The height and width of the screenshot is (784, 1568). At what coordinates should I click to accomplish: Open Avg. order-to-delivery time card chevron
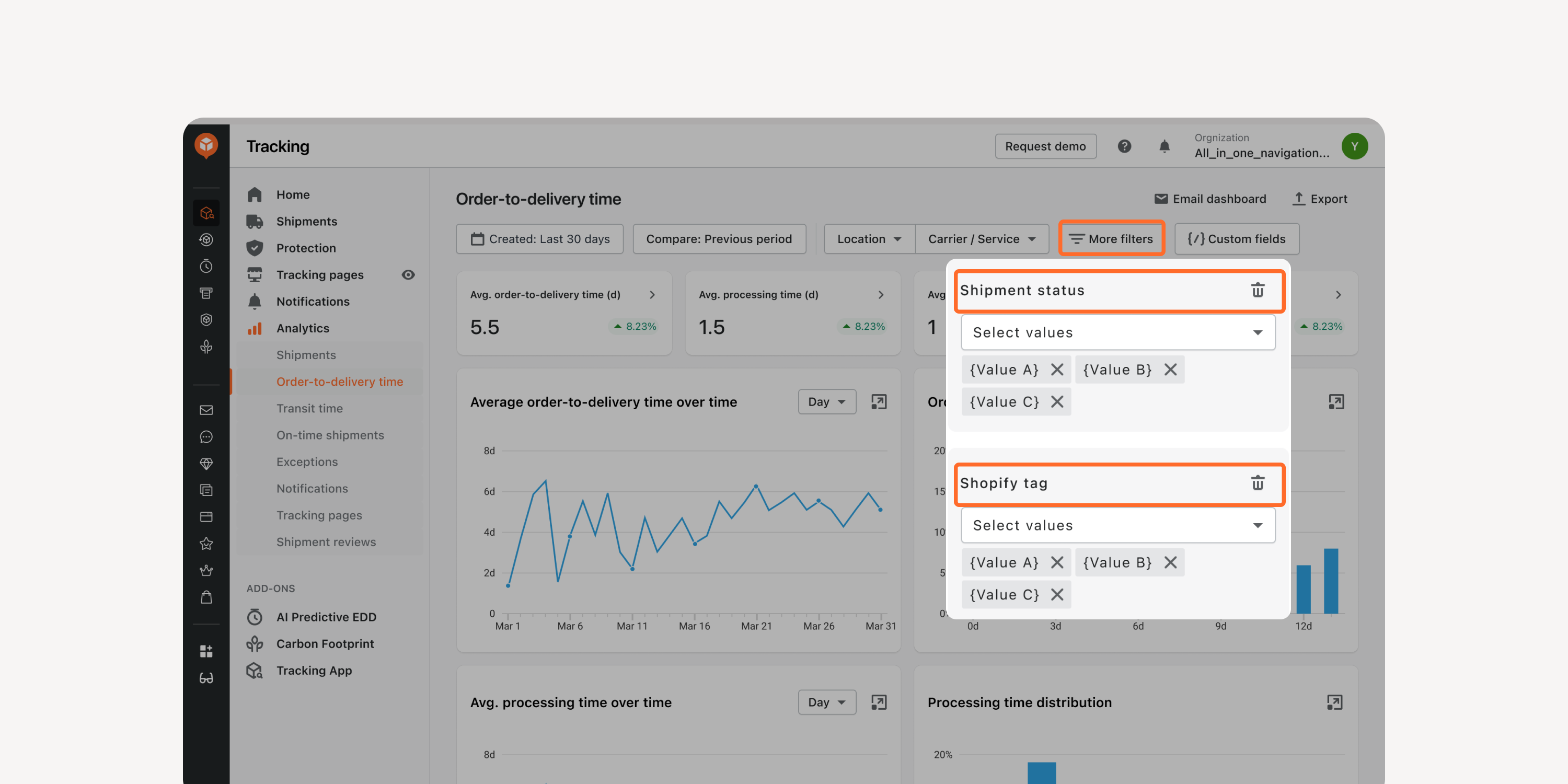(x=652, y=295)
